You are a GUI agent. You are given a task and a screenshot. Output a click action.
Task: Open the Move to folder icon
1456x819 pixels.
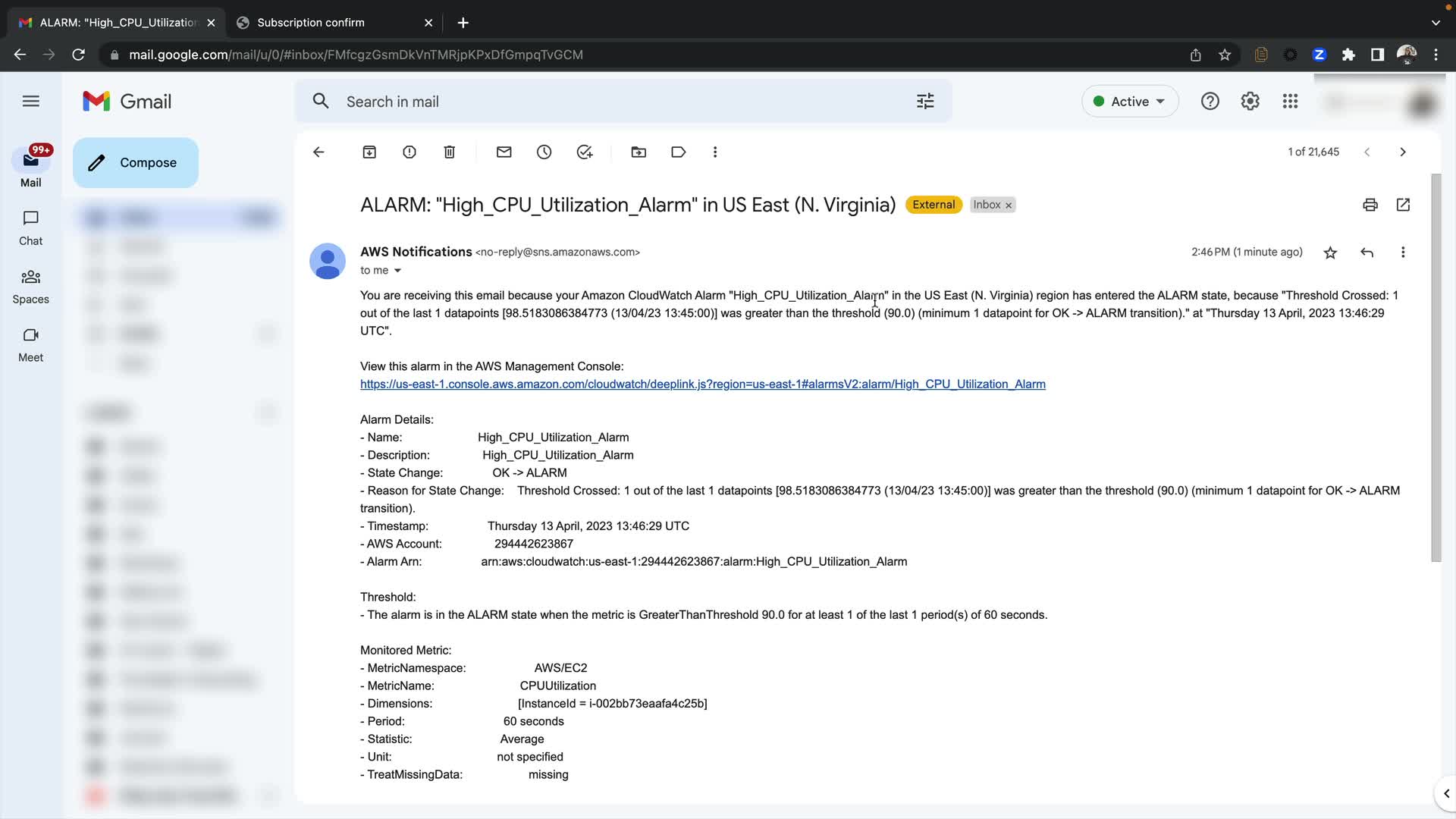[639, 152]
